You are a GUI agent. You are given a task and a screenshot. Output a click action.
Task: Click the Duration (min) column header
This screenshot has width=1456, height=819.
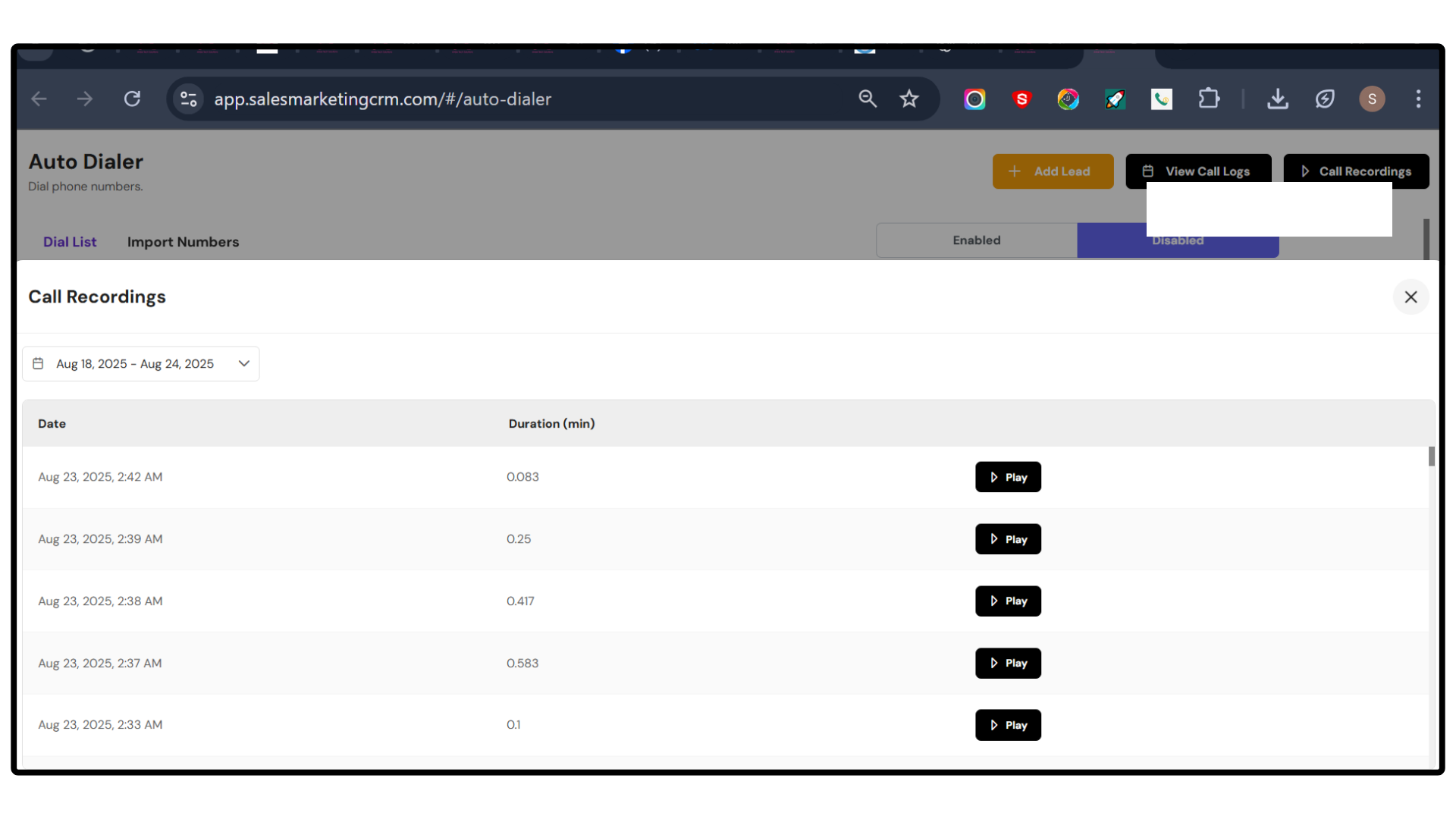[x=551, y=423]
